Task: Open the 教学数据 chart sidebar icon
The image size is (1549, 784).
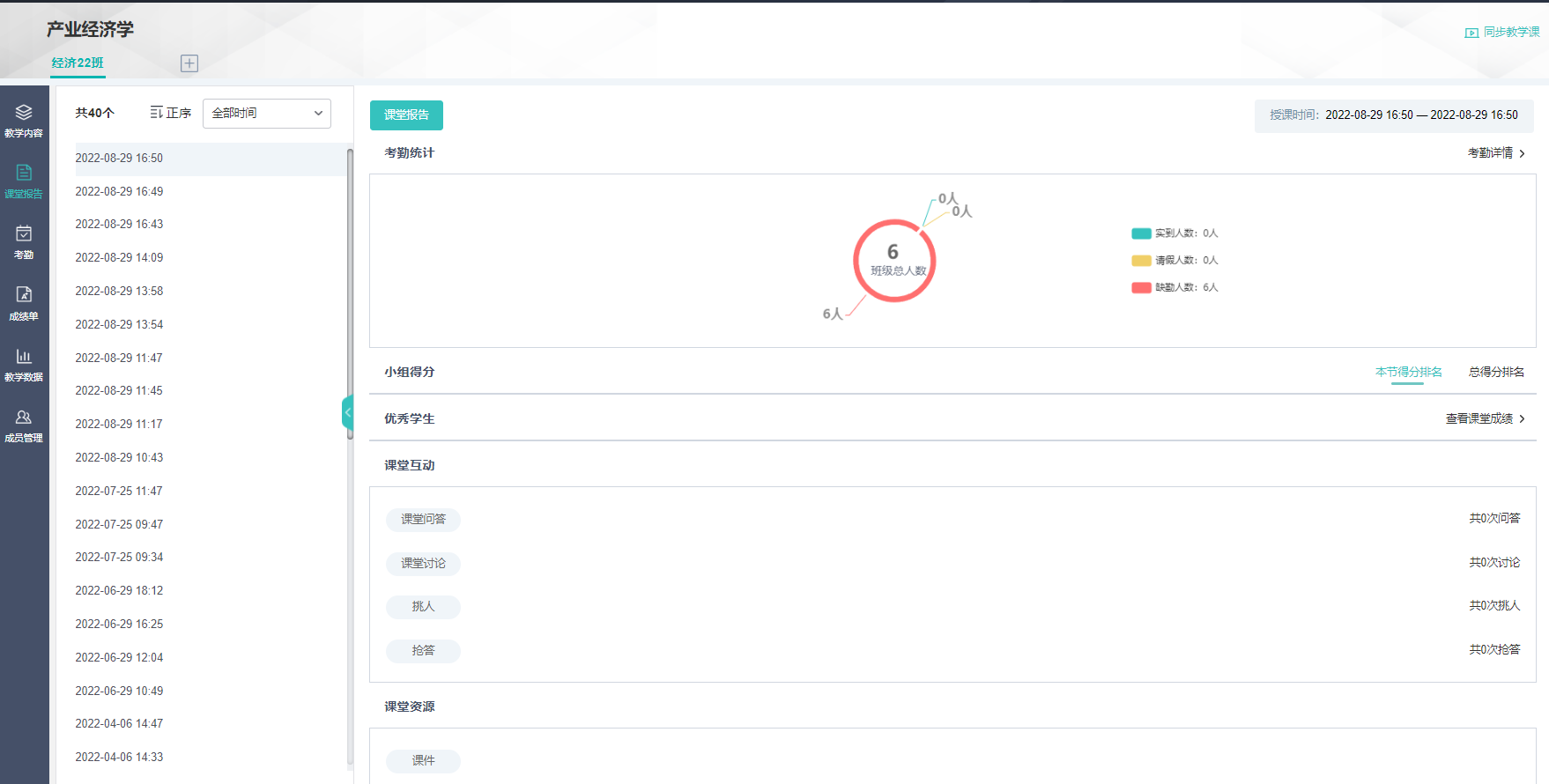Action: (x=24, y=364)
